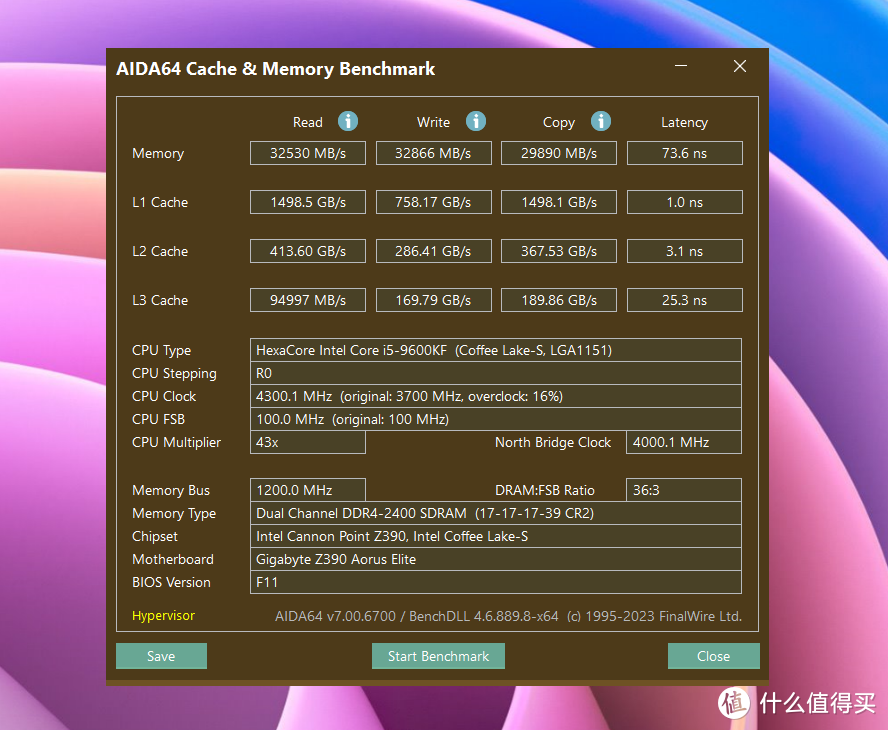Click the CPU Type field HexaCore Intel Core i5-9600KF
The width and height of the screenshot is (888, 730).
pos(496,350)
